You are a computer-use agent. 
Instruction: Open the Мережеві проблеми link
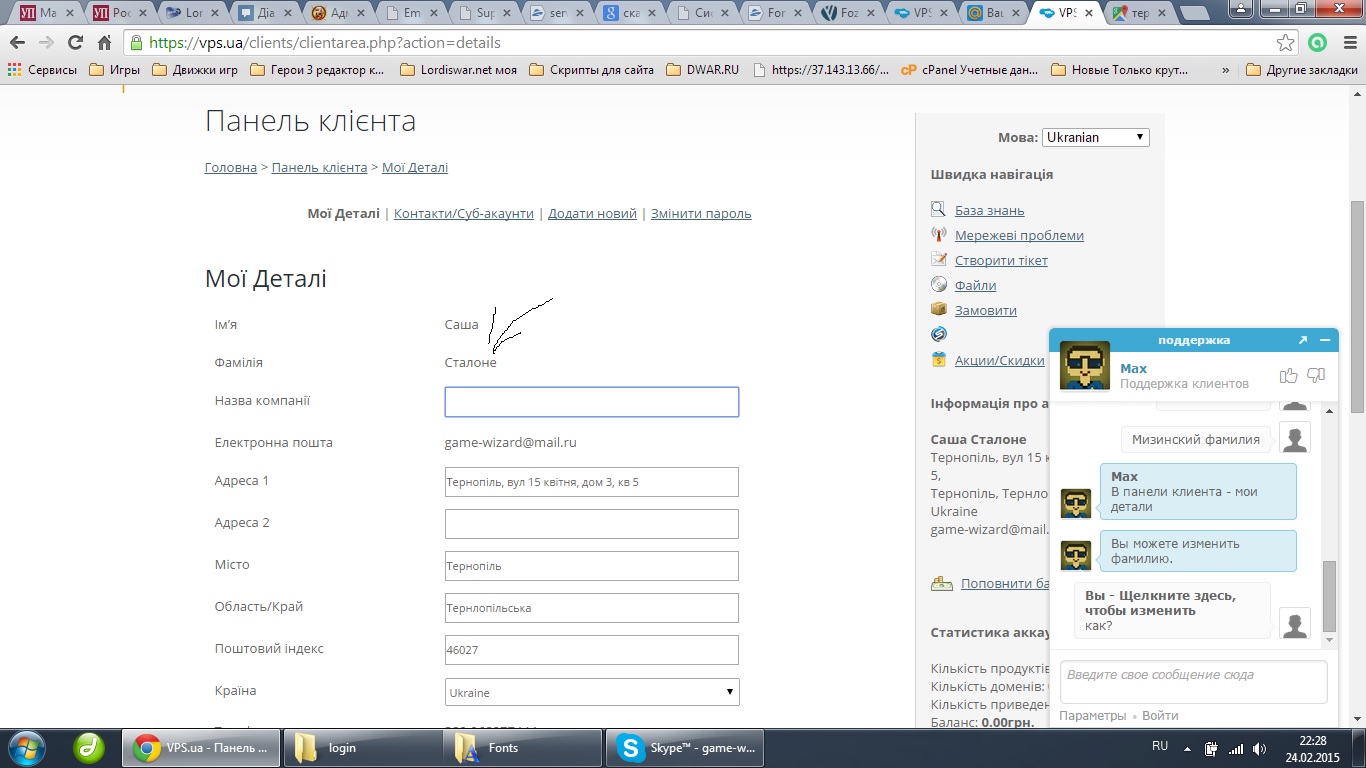point(1019,236)
